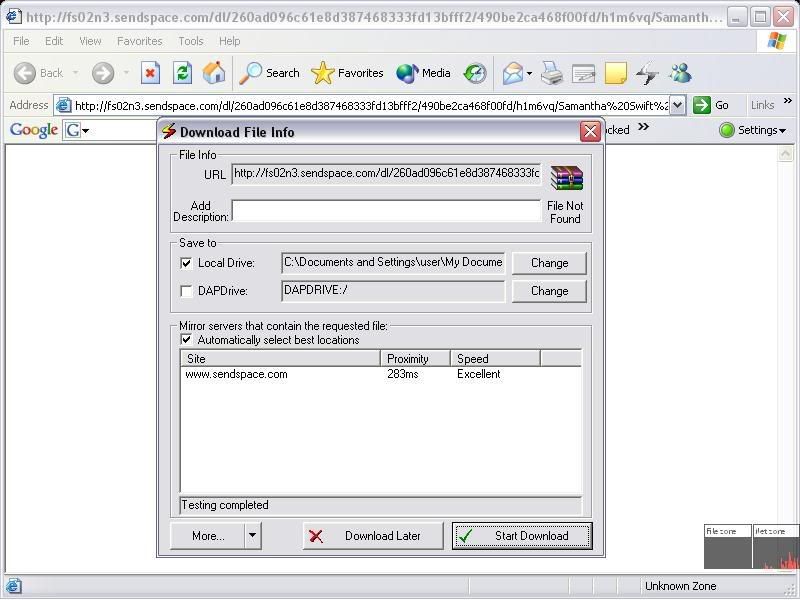Open the Media panel from toolbar
Viewport: 800px width, 600px height.
point(423,73)
